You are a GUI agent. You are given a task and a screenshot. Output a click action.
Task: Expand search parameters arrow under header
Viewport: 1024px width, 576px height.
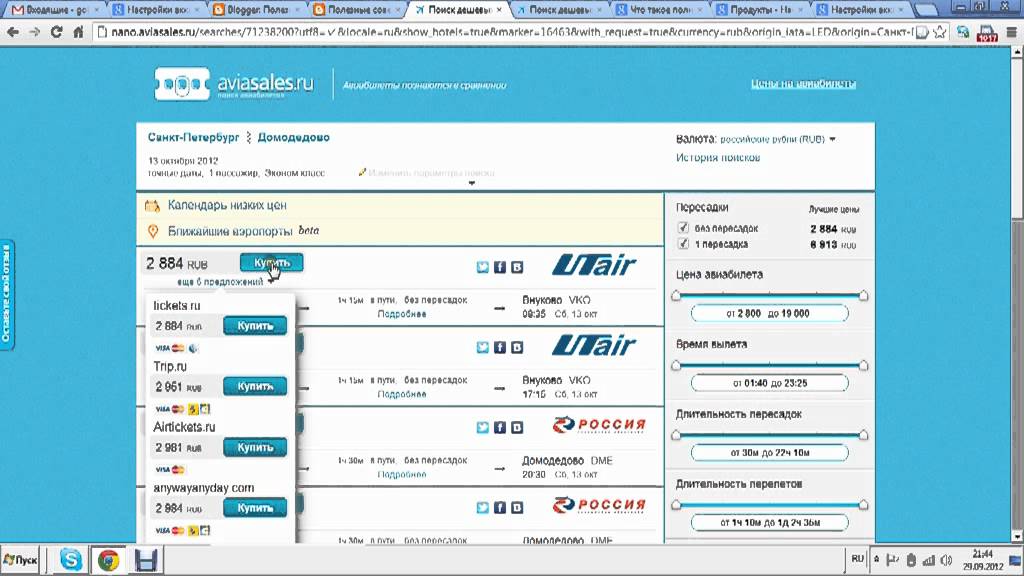(472, 184)
